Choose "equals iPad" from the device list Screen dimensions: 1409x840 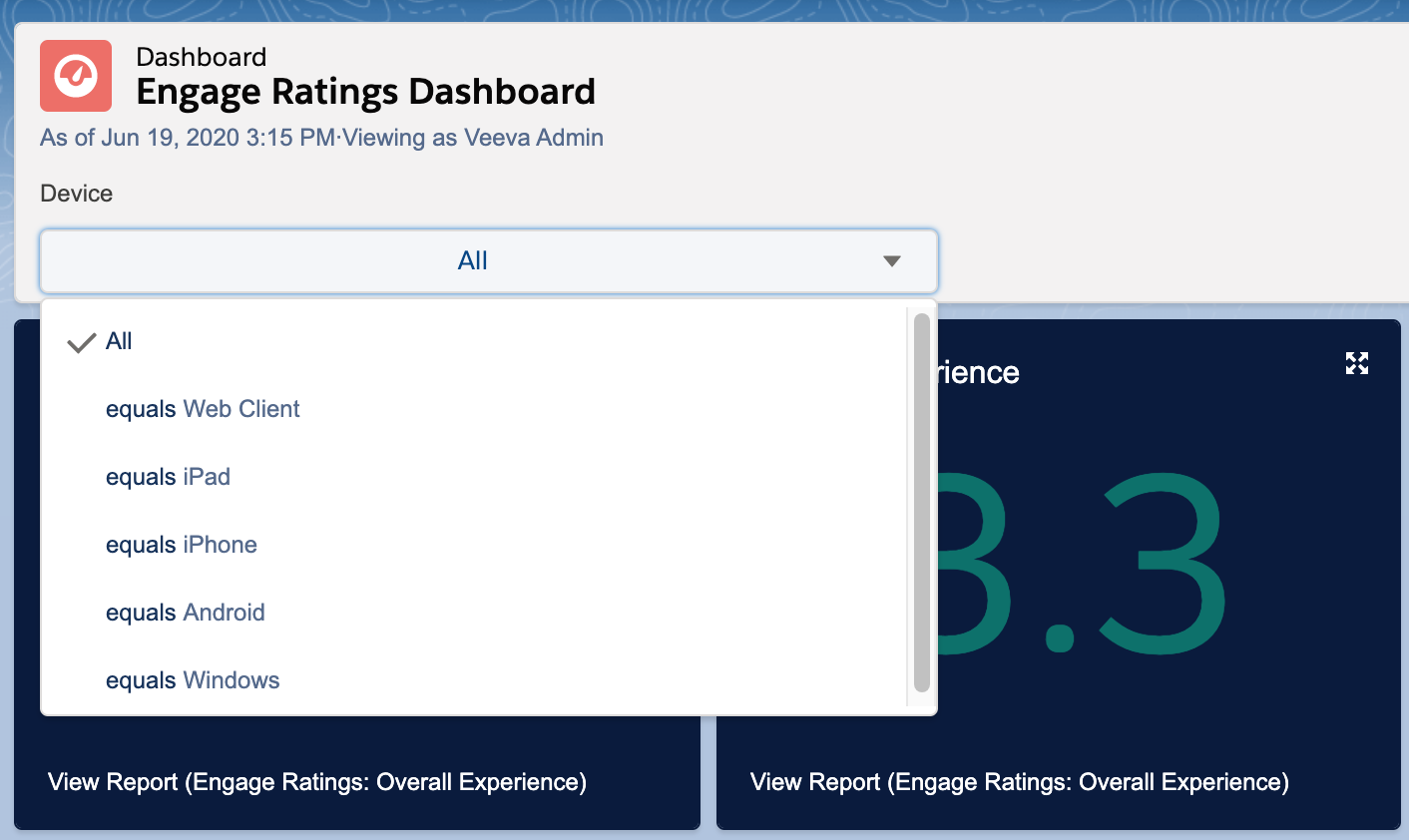pos(168,477)
